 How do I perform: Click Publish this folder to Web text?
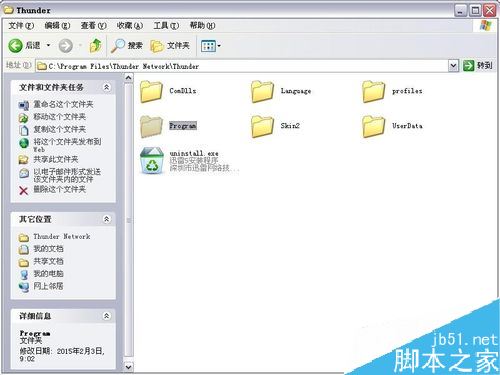click(67, 146)
